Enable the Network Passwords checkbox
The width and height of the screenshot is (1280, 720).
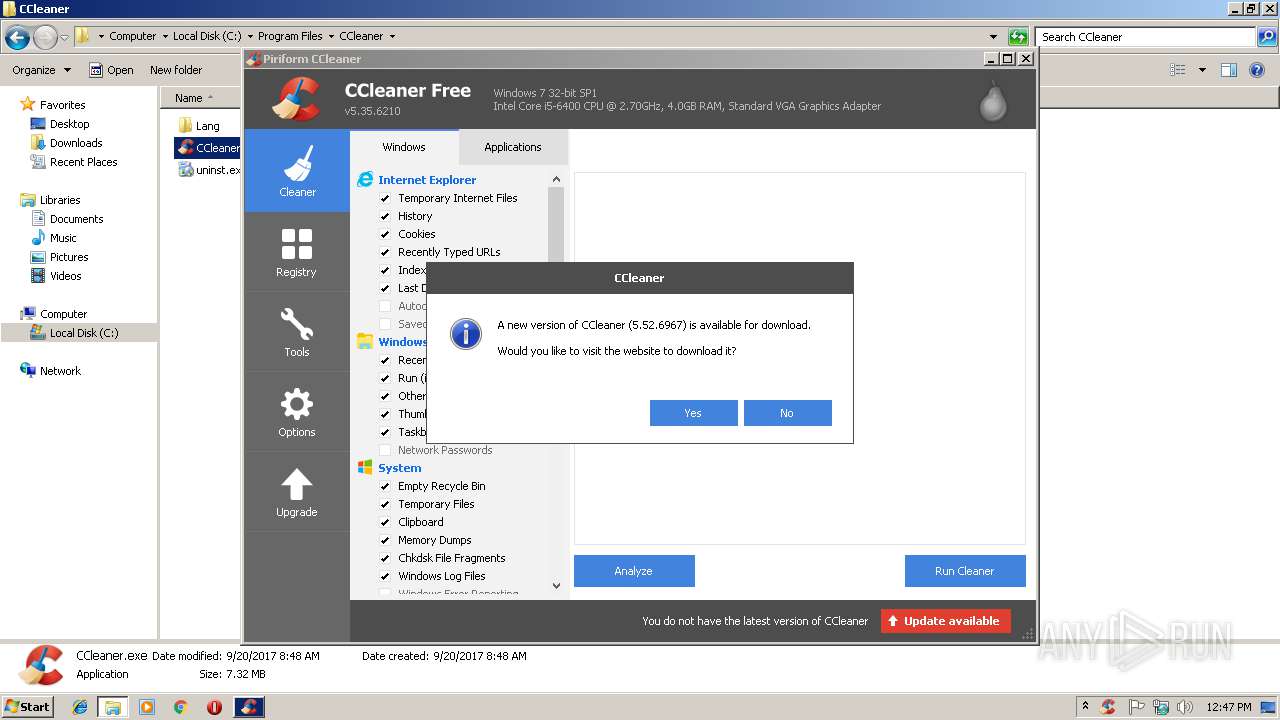pos(385,450)
